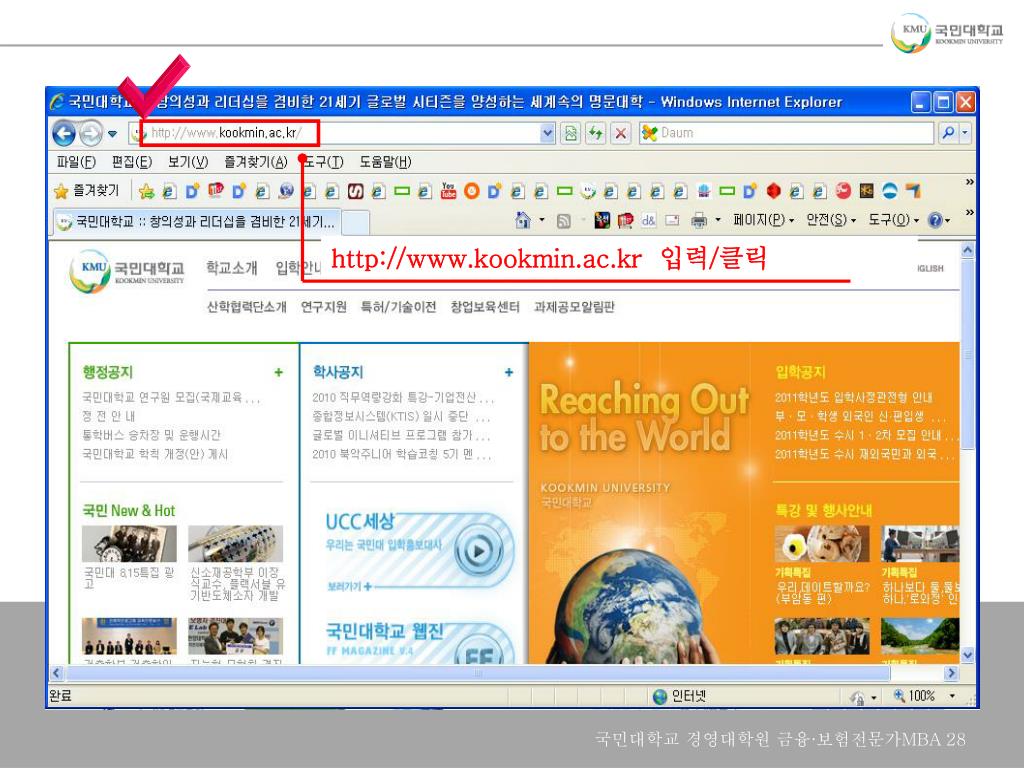Open the 과제공모알림판 link

click(x=574, y=307)
